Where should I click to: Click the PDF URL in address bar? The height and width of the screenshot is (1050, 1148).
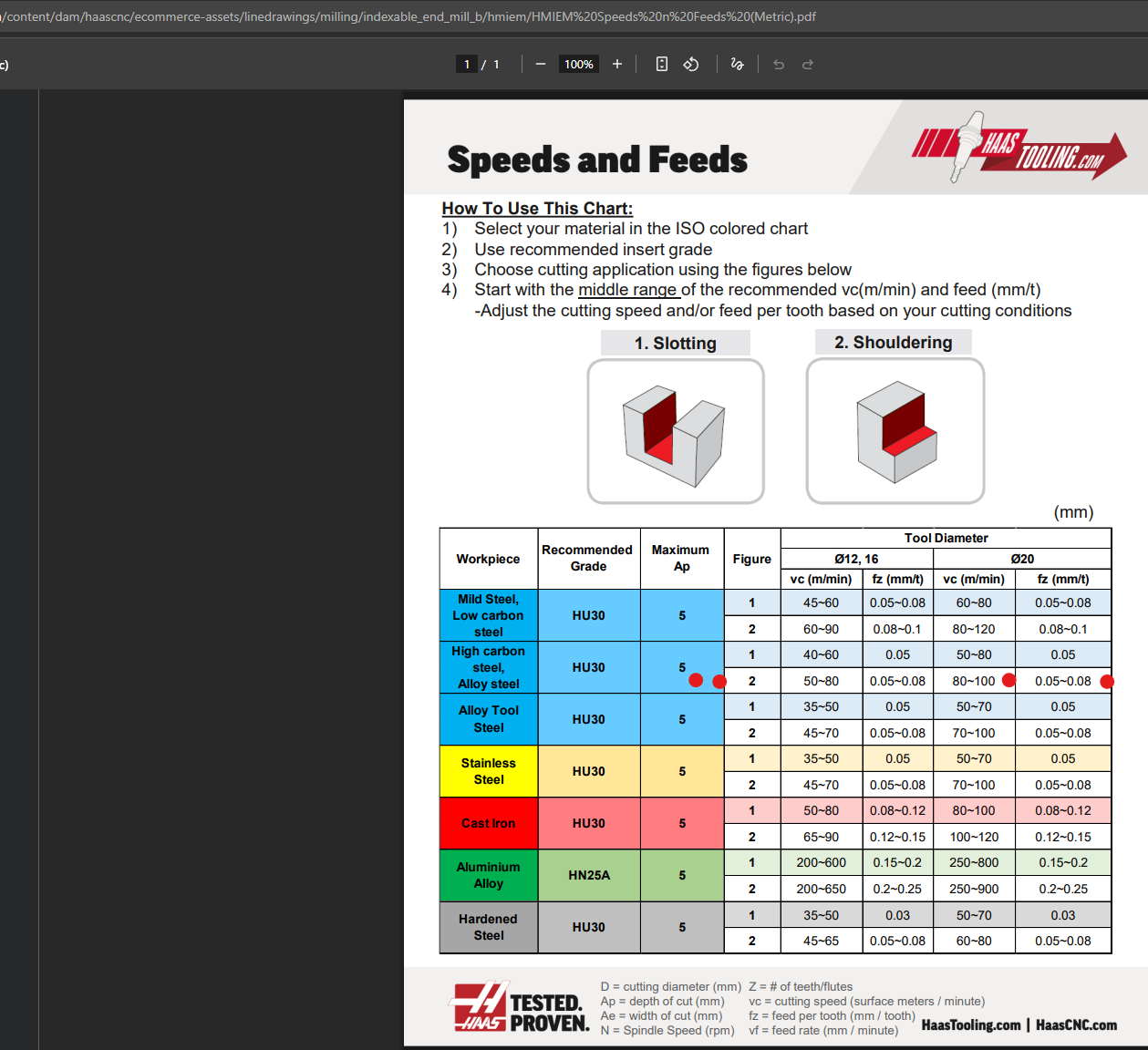(x=408, y=16)
